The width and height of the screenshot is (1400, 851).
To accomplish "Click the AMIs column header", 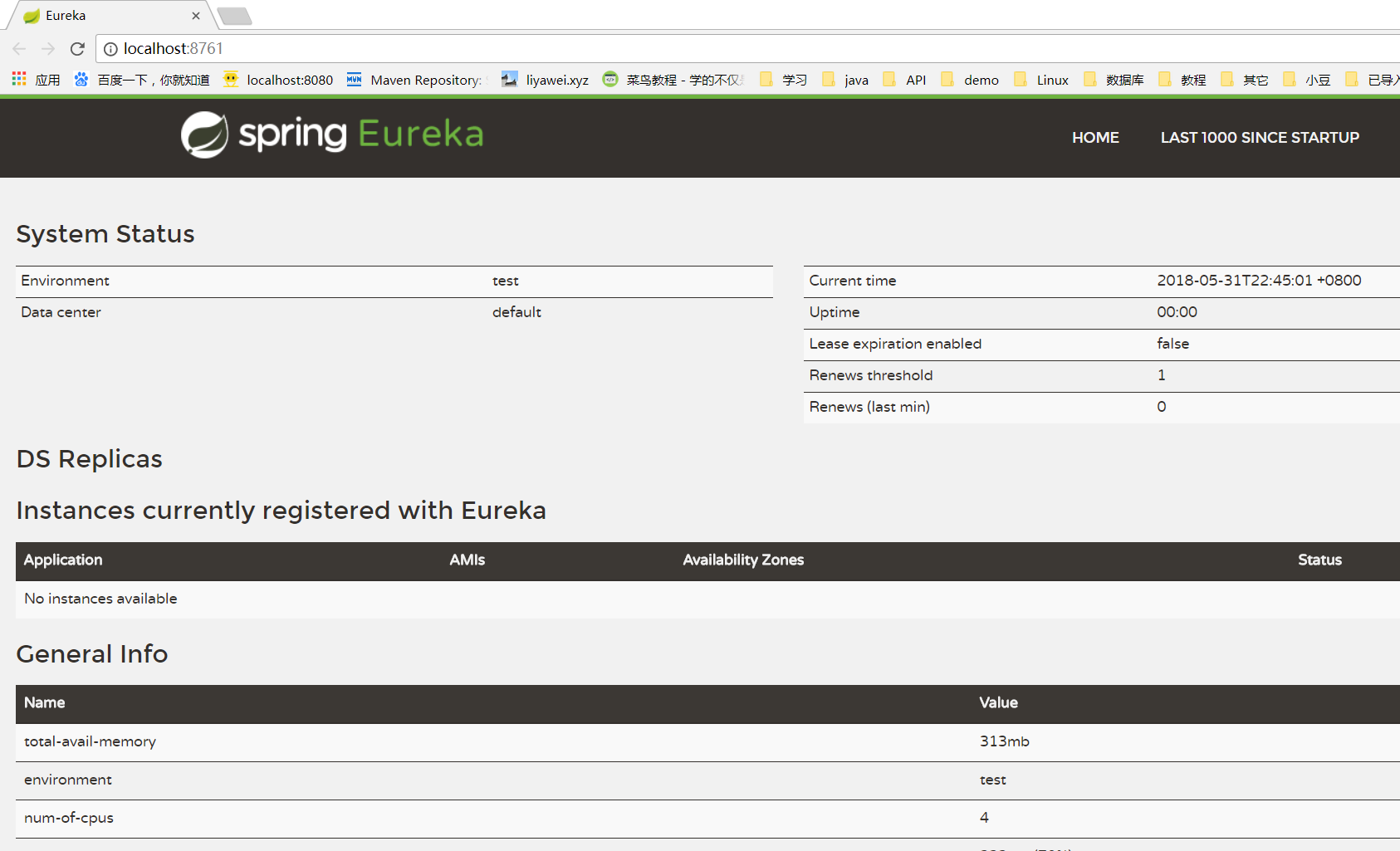I will tap(467, 560).
